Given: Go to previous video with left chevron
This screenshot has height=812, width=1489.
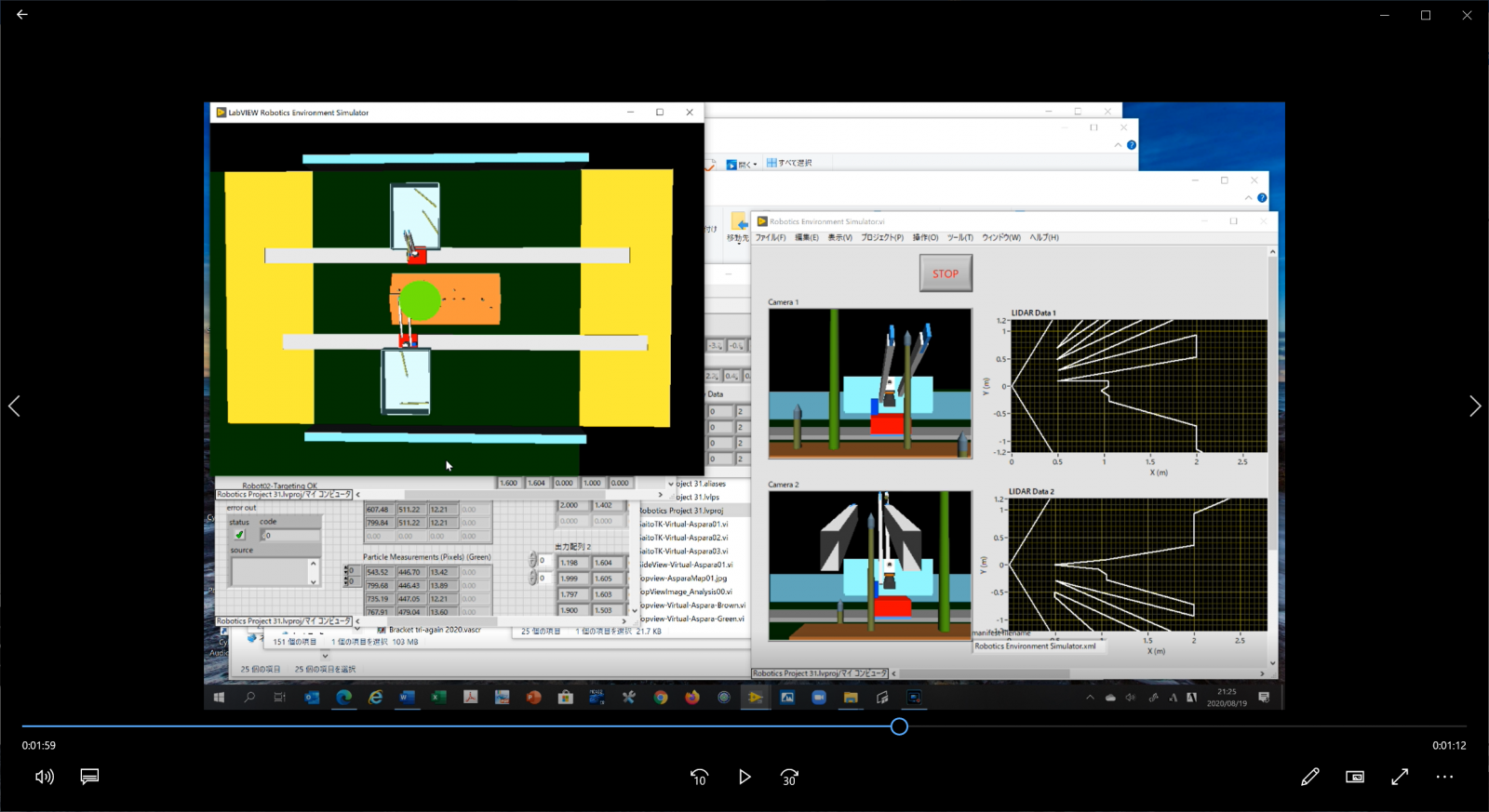Looking at the screenshot, I should click(14, 406).
